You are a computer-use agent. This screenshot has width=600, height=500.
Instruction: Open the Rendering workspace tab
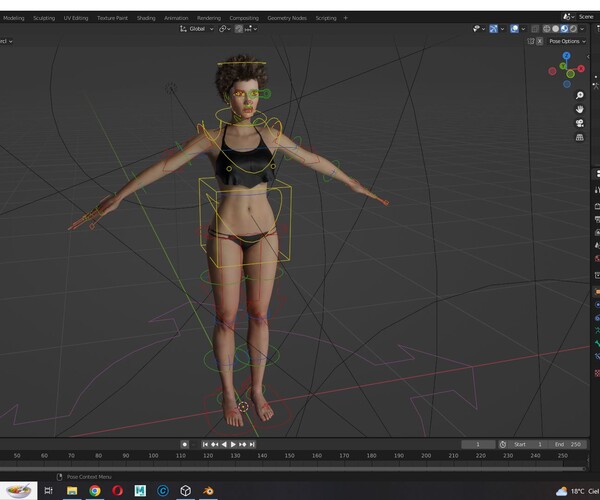point(209,18)
